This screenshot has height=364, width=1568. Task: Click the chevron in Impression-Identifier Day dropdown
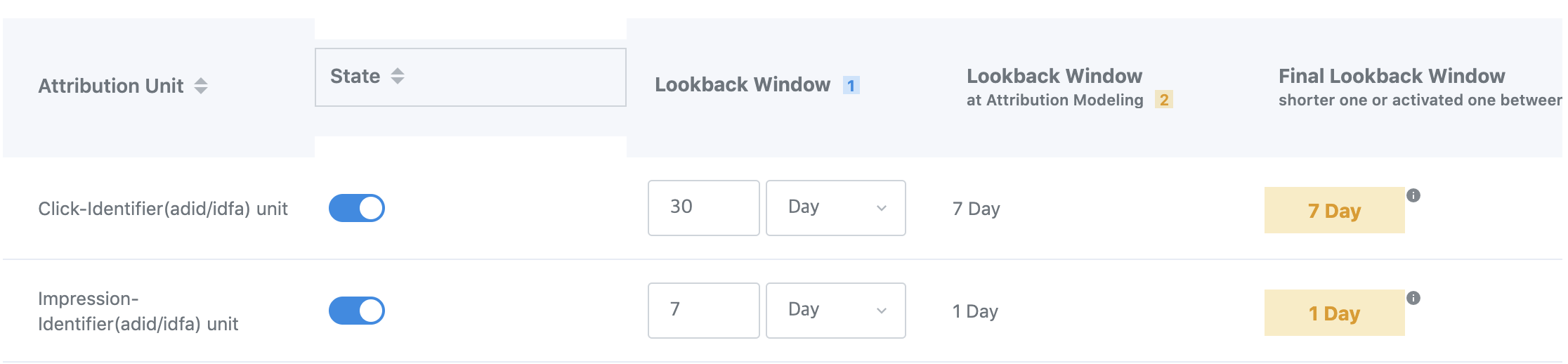pyautogui.click(x=882, y=311)
